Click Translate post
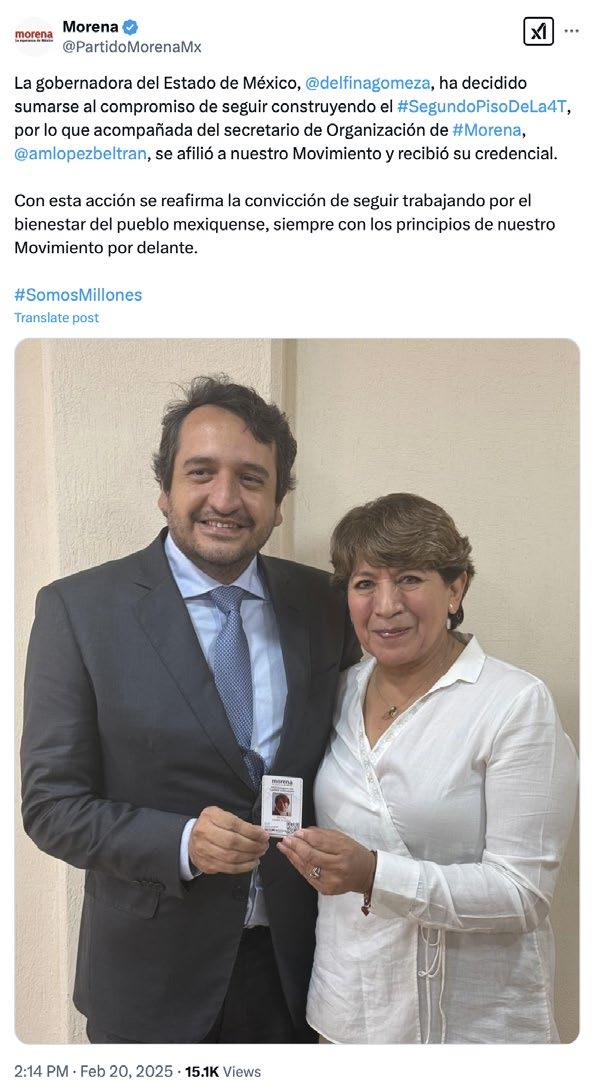 click(57, 318)
